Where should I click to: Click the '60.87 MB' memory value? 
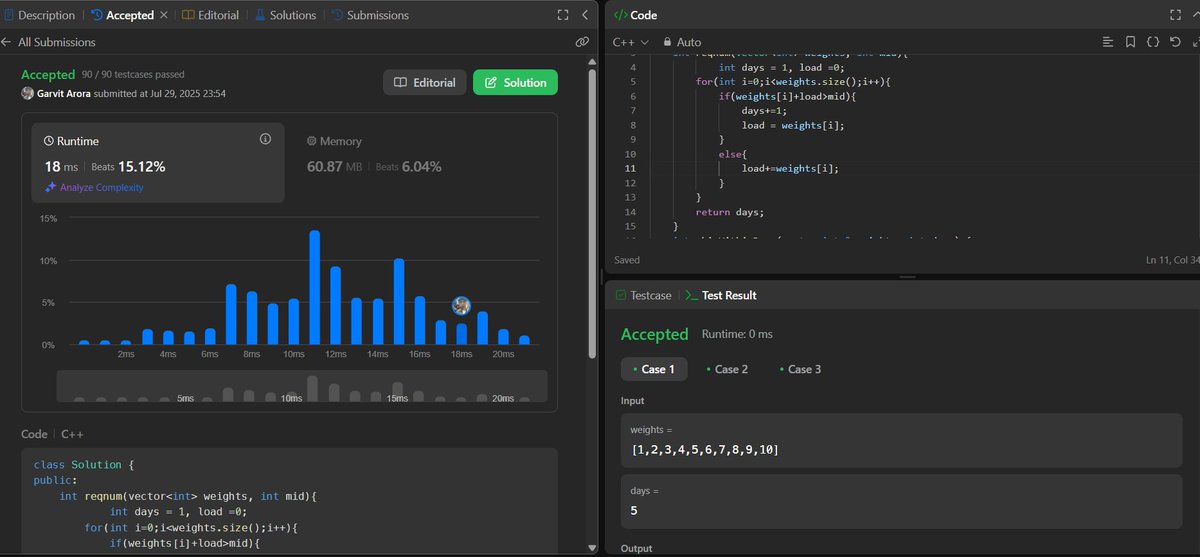tap(336, 166)
